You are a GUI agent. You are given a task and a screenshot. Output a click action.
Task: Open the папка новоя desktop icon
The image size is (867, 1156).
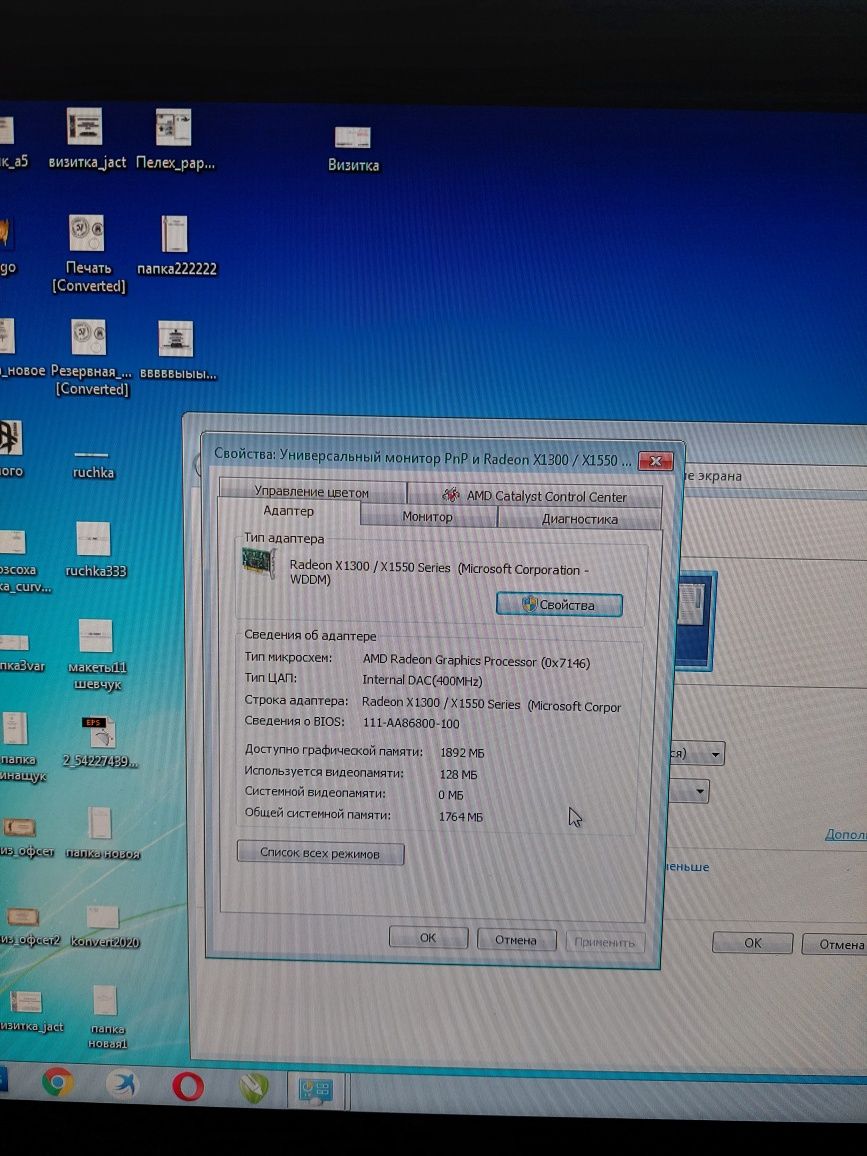[102, 832]
